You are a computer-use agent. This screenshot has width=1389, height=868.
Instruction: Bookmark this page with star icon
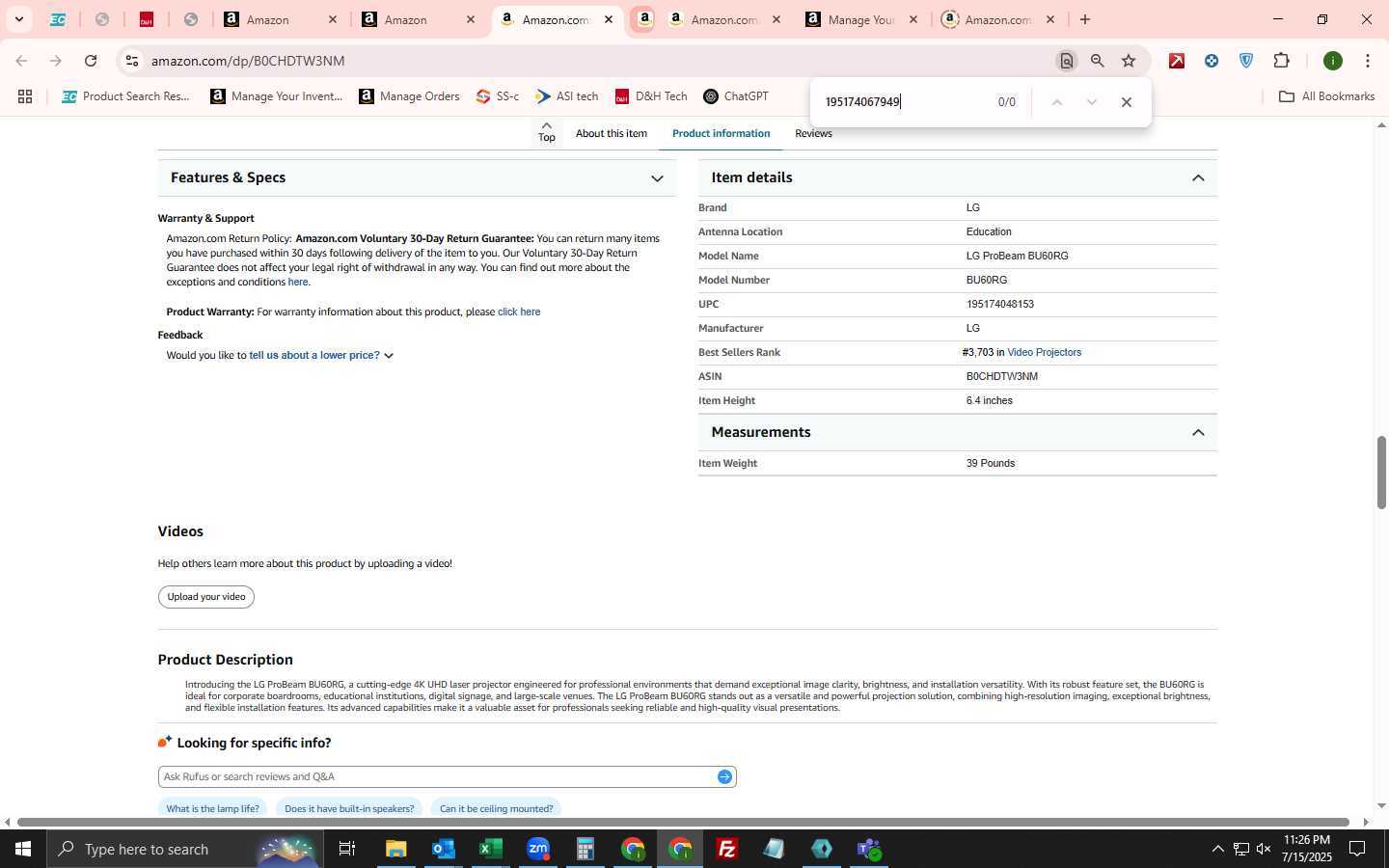(x=1129, y=61)
